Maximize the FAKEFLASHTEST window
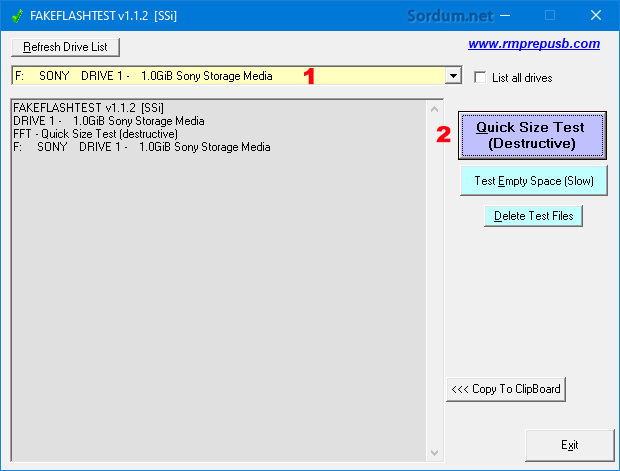This screenshot has width=620, height=471. [x=549, y=15]
